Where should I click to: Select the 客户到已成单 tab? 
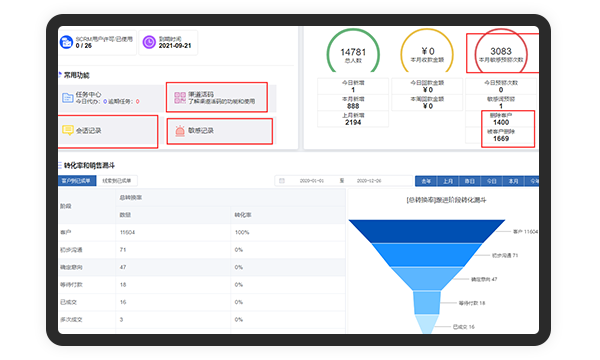pyautogui.click(x=77, y=181)
